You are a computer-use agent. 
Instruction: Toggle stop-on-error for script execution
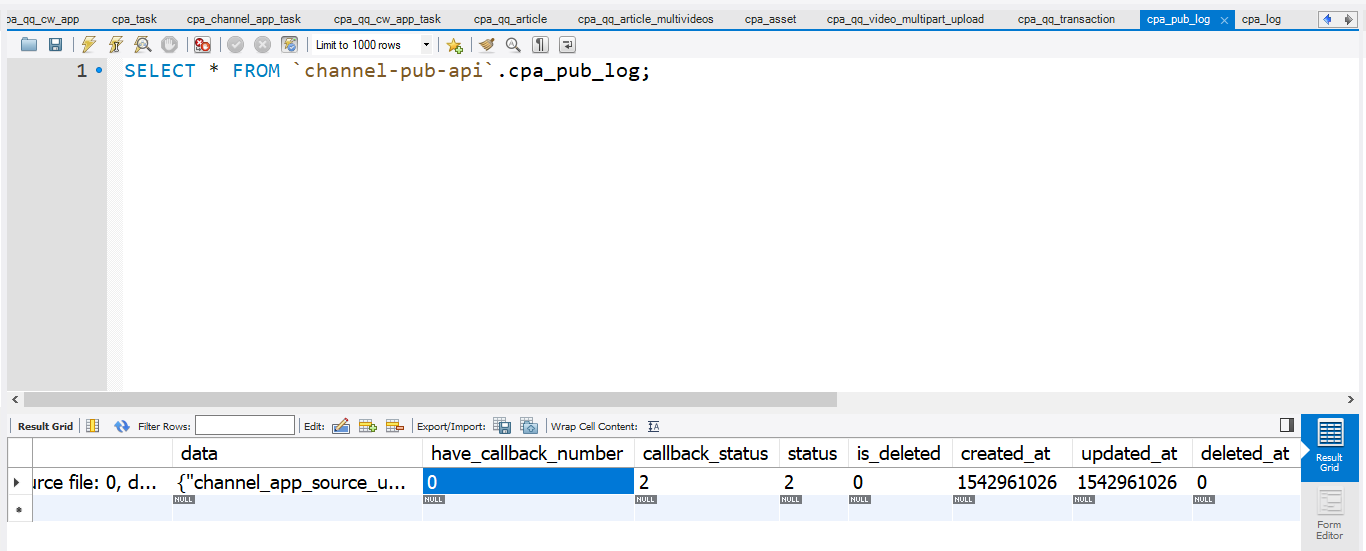202,45
